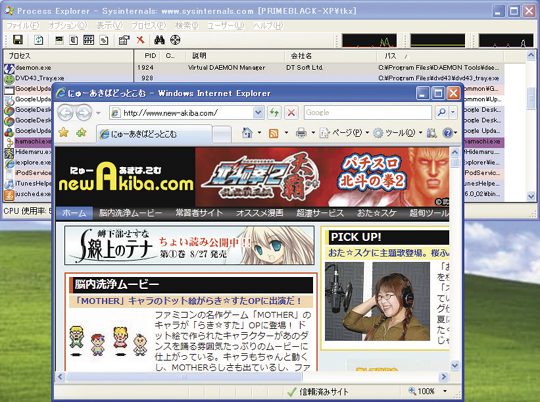Expand the address bar URL dropdown
The height and width of the screenshot is (402, 540).
[x=258, y=113]
